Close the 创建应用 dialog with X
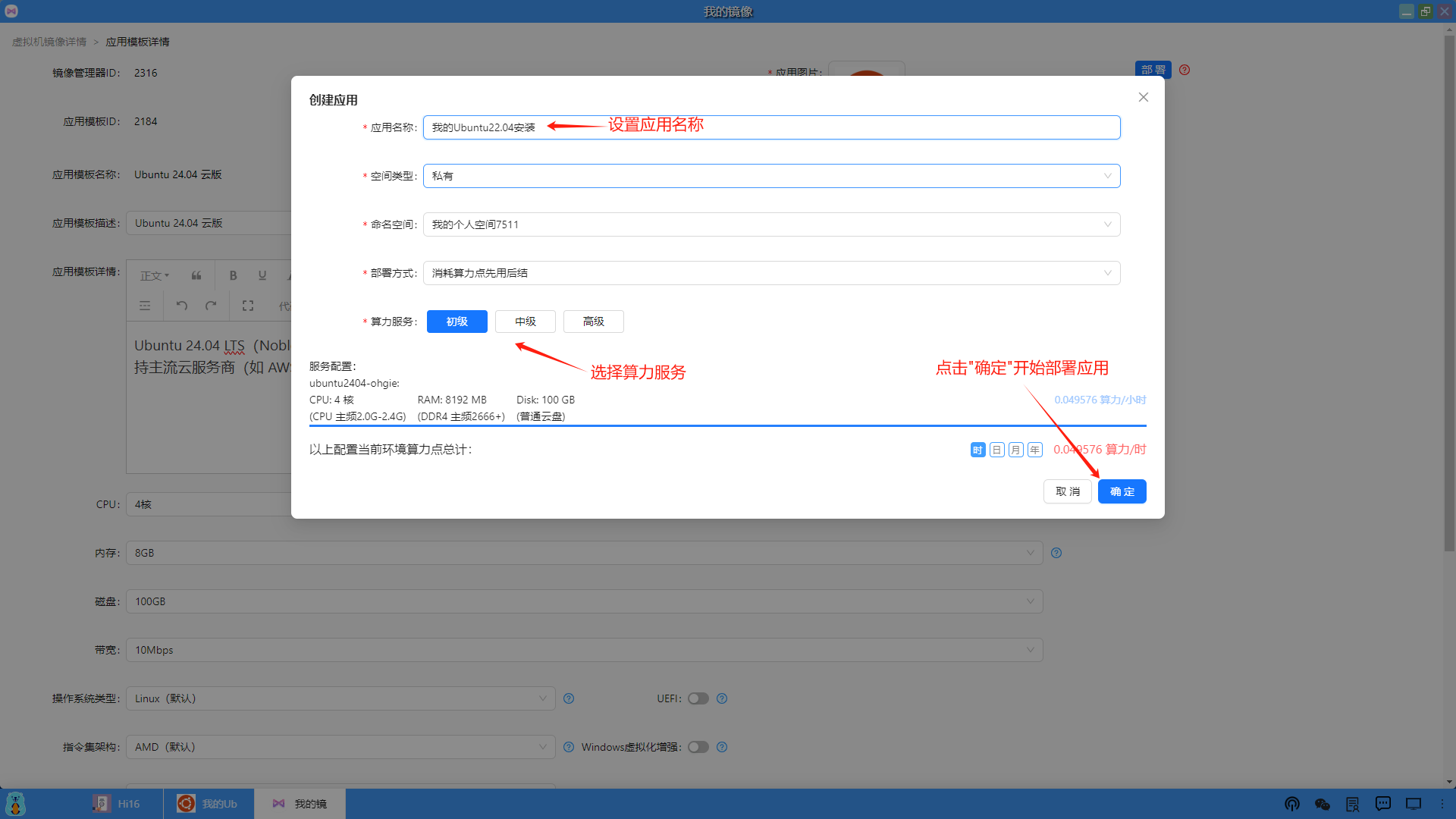Image resolution: width=1456 pixels, height=819 pixels. (x=1143, y=97)
